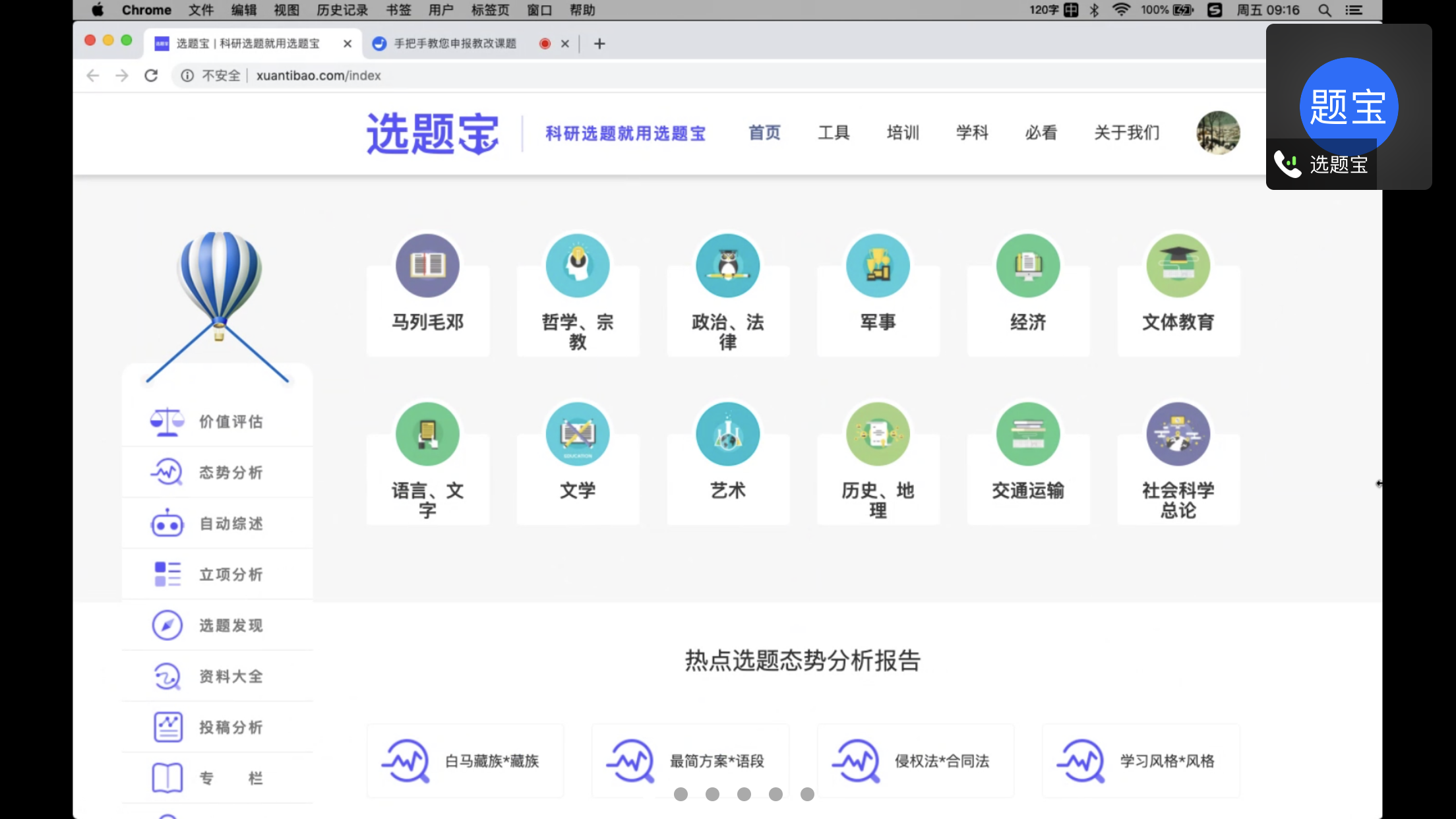Go to the 首页 nav item

pos(764,133)
